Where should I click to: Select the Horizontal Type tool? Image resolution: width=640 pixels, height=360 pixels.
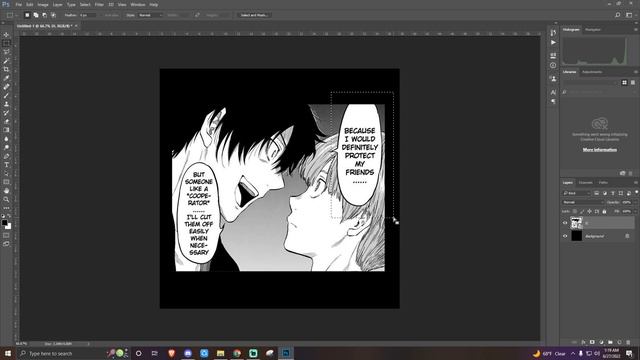click(x=6, y=165)
